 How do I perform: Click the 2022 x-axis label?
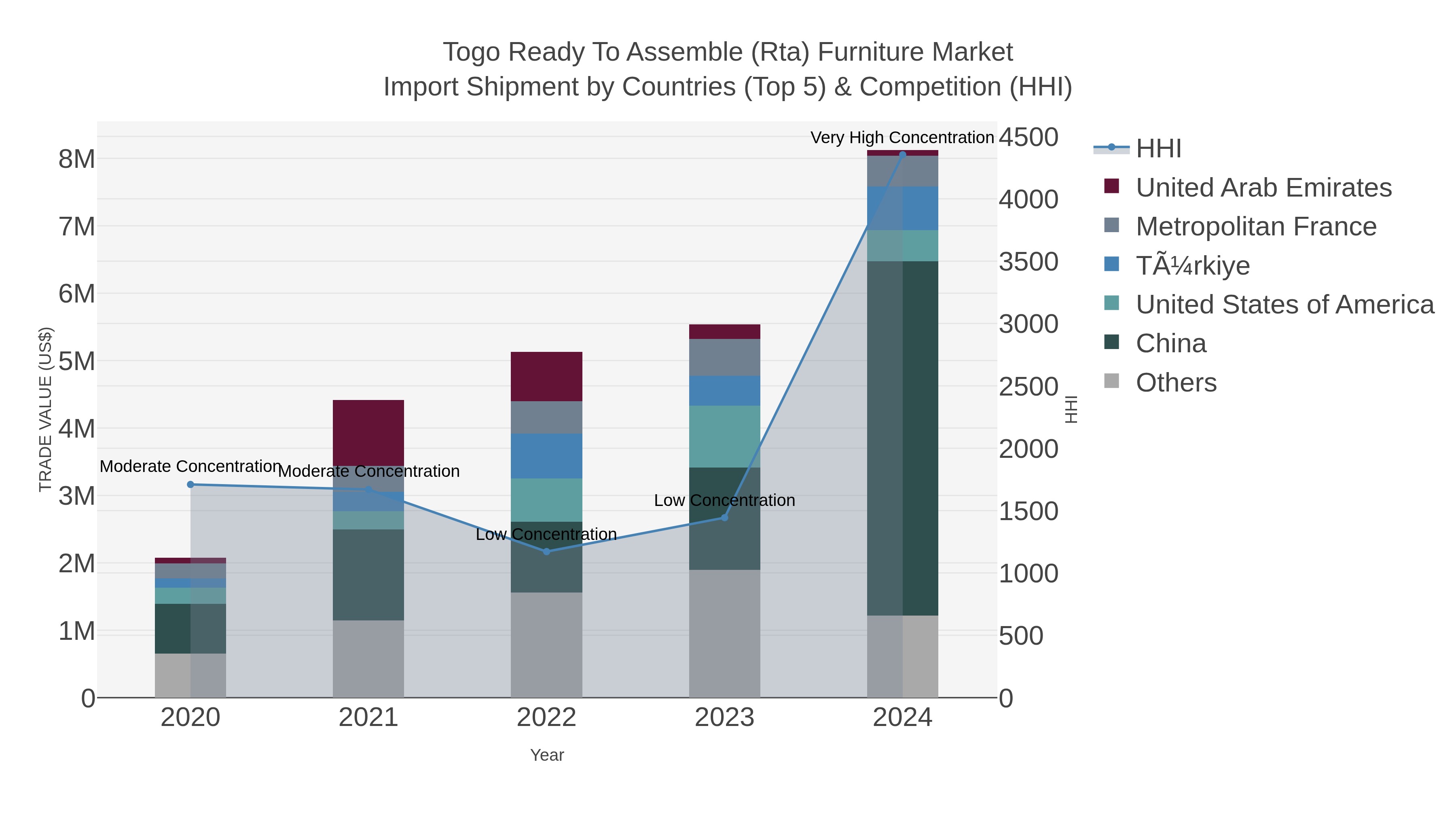tap(546, 717)
